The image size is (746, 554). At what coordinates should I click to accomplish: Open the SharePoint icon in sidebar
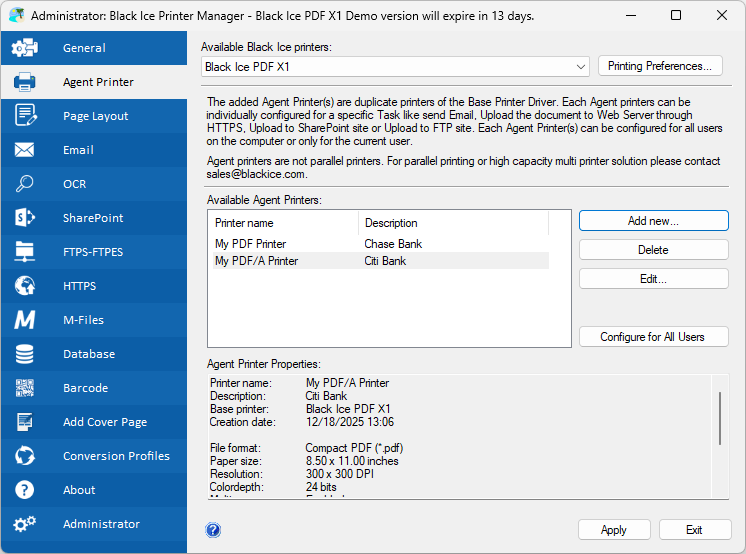point(25,218)
